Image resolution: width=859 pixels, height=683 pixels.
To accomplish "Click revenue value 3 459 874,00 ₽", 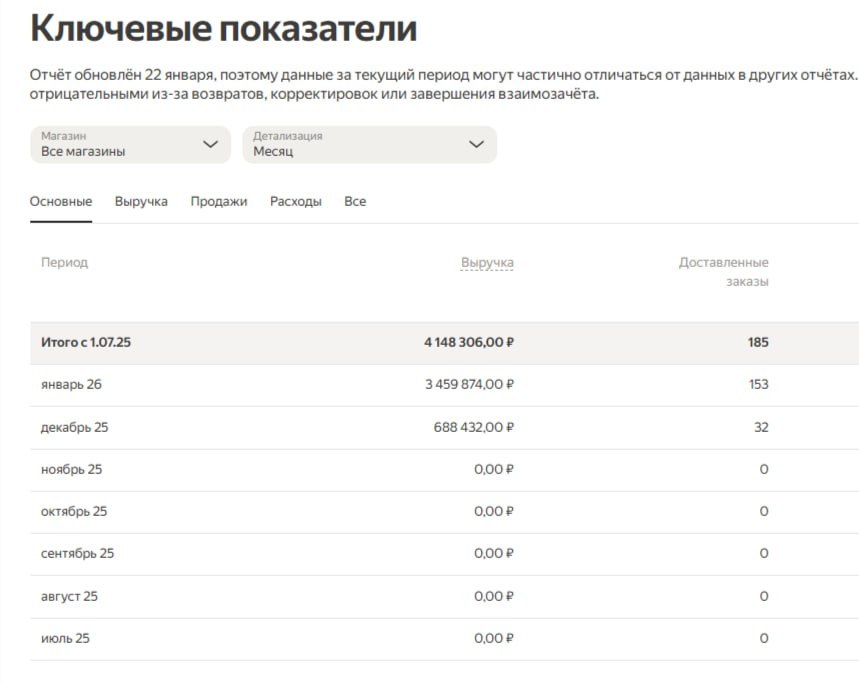I will coord(469,384).
